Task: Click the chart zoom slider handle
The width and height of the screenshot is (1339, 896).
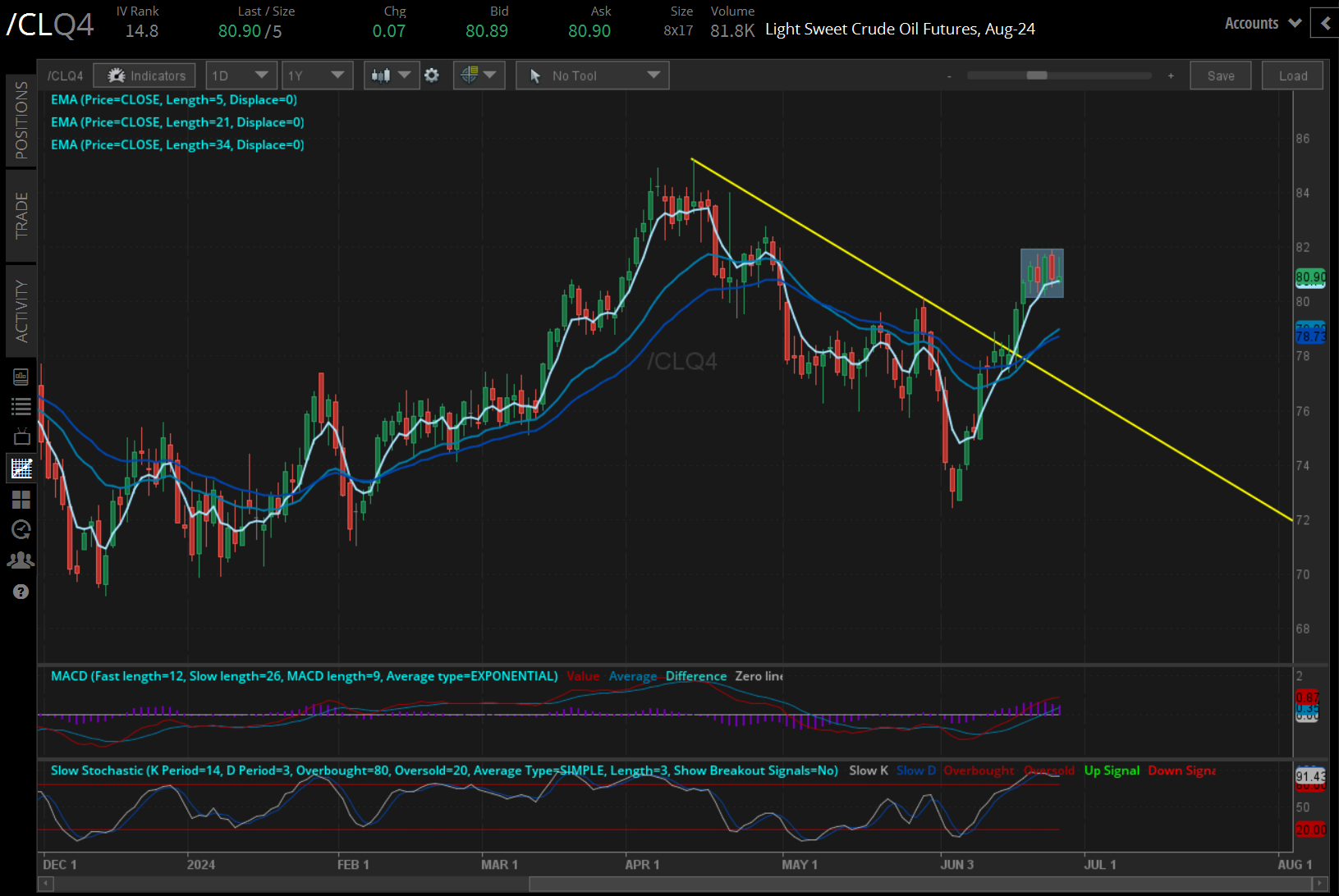Action: (1037, 75)
